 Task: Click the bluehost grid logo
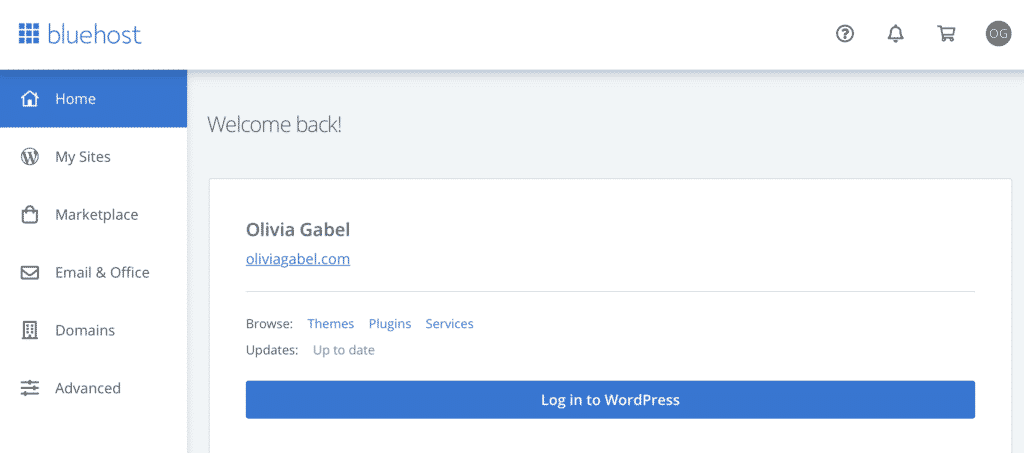click(x=29, y=33)
